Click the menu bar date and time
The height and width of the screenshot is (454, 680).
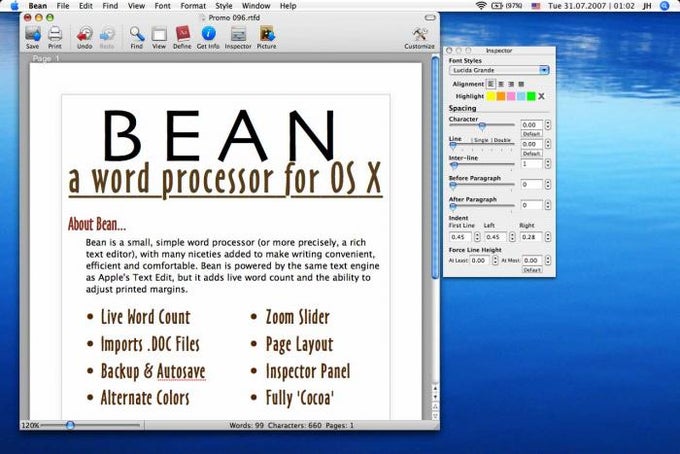[x=591, y=6]
